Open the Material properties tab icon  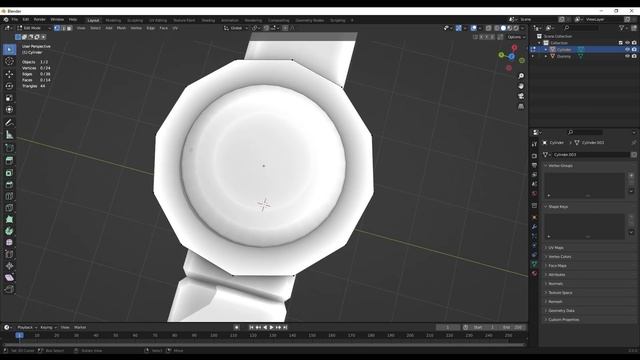pos(534,273)
